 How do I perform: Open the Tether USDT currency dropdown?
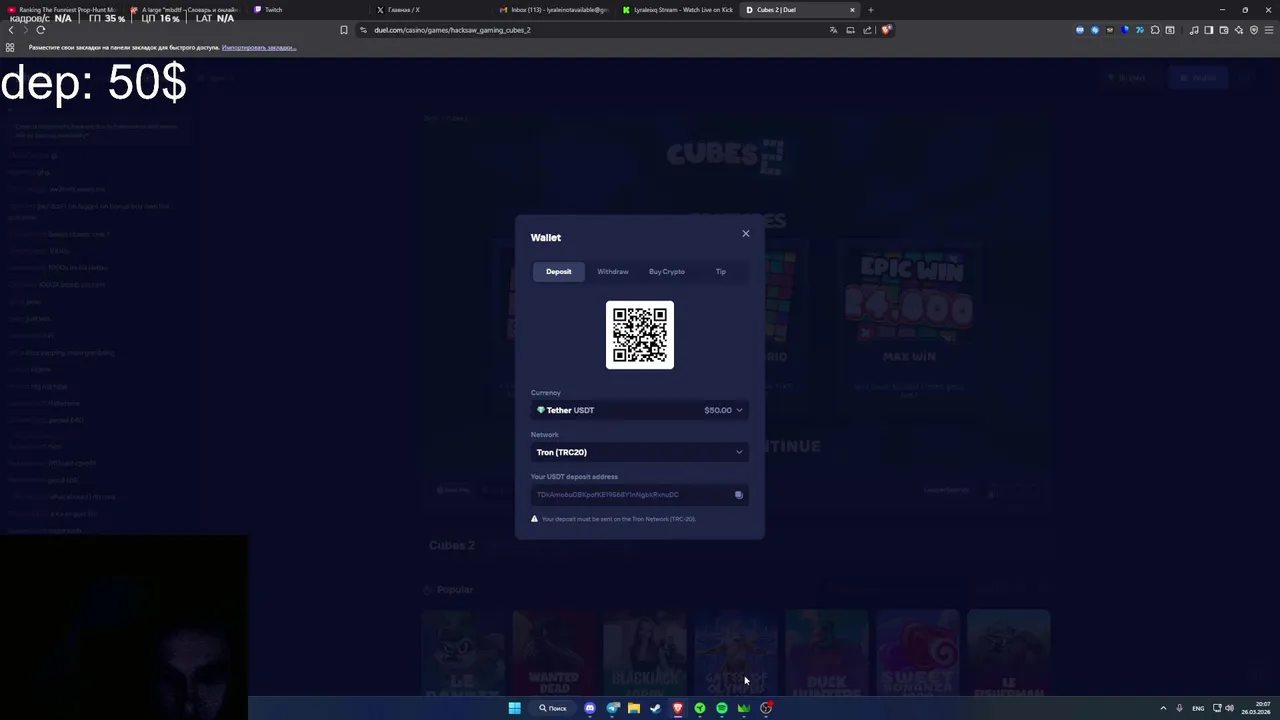coord(640,410)
